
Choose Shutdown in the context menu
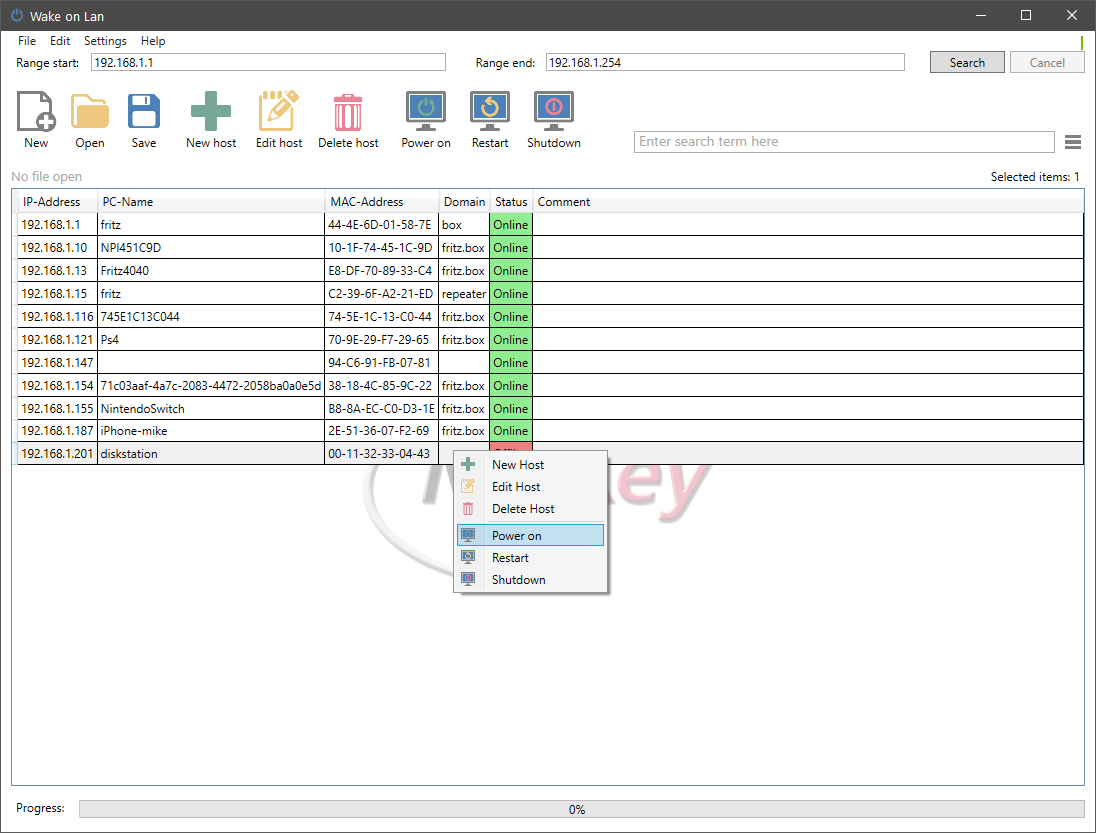(530, 579)
